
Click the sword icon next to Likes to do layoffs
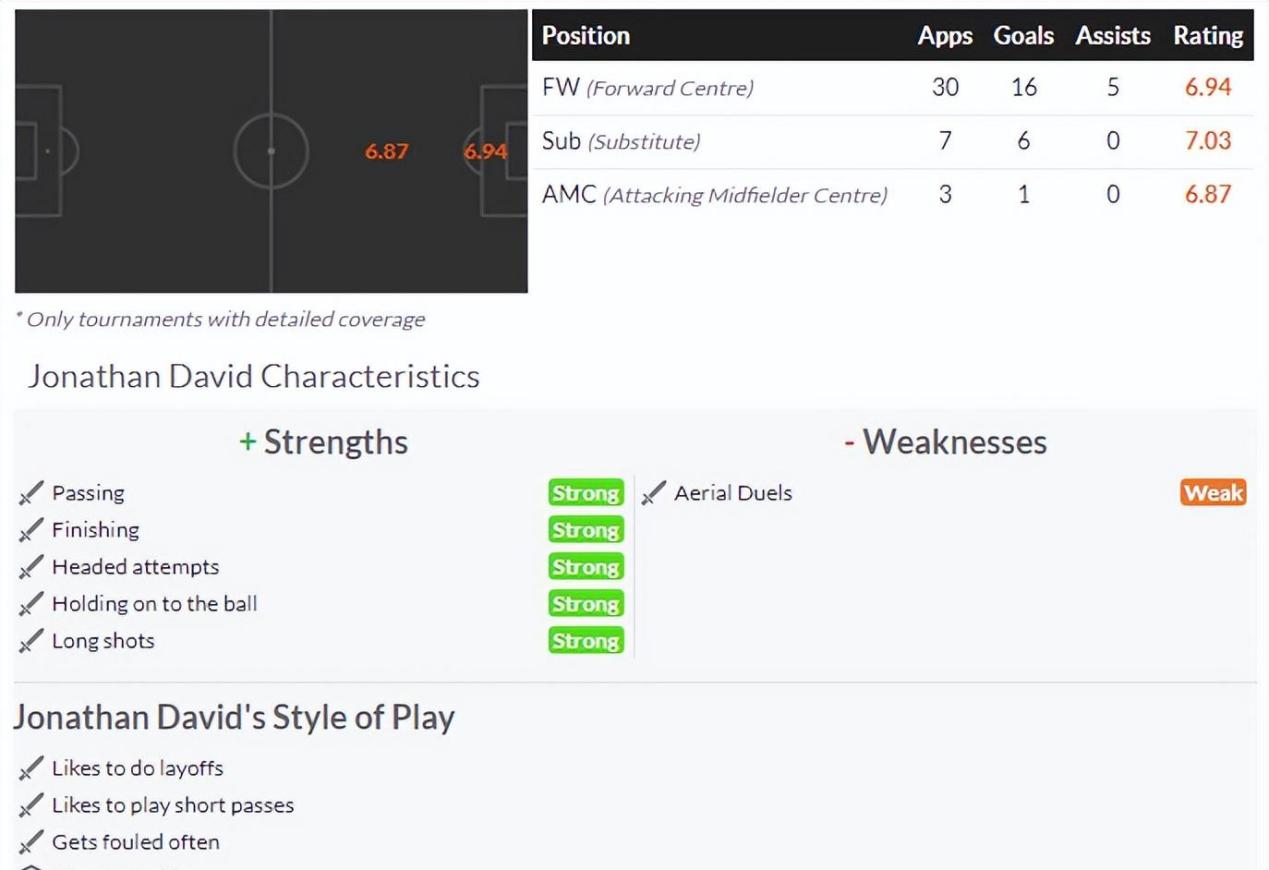click(x=31, y=769)
